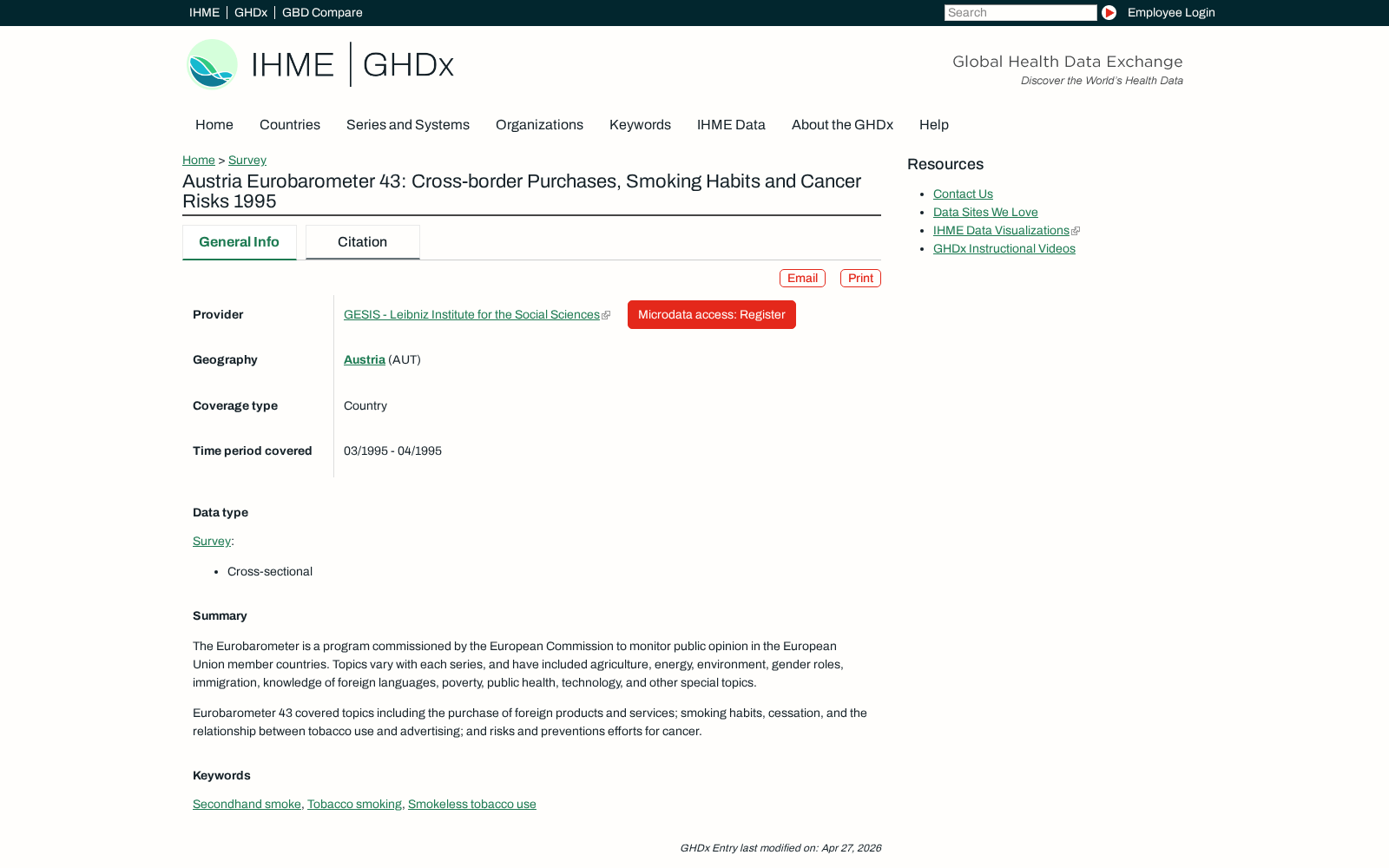Click Employee Login
This screenshot has height=868, width=1389.
pos(1171,12)
